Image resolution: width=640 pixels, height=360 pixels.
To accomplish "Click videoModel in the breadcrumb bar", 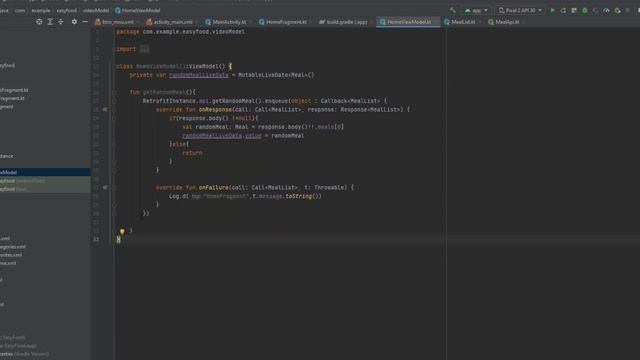I will pyautogui.click(x=96, y=11).
